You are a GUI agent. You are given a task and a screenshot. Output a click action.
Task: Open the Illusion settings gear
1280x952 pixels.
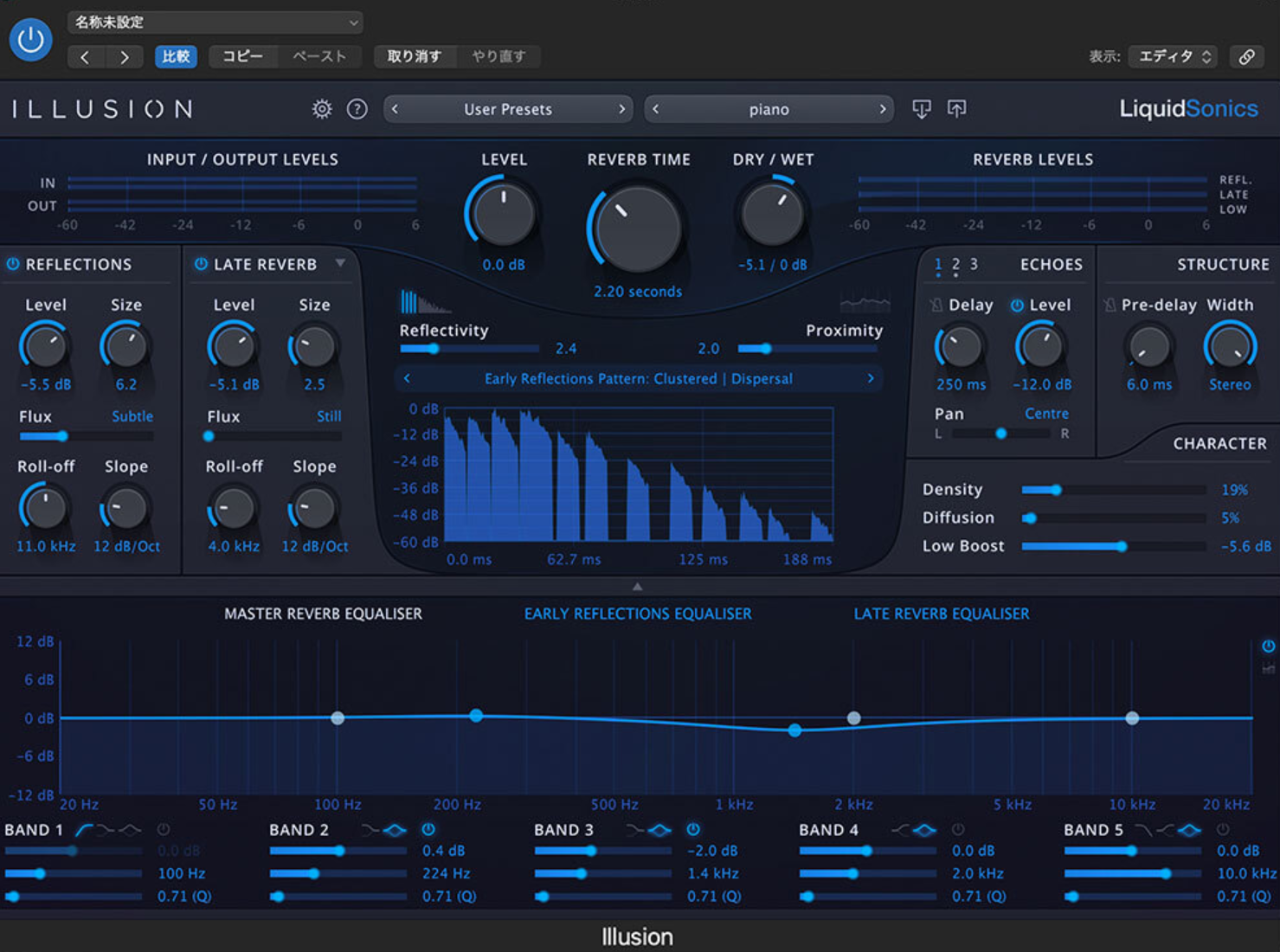[x=322, y=109]
